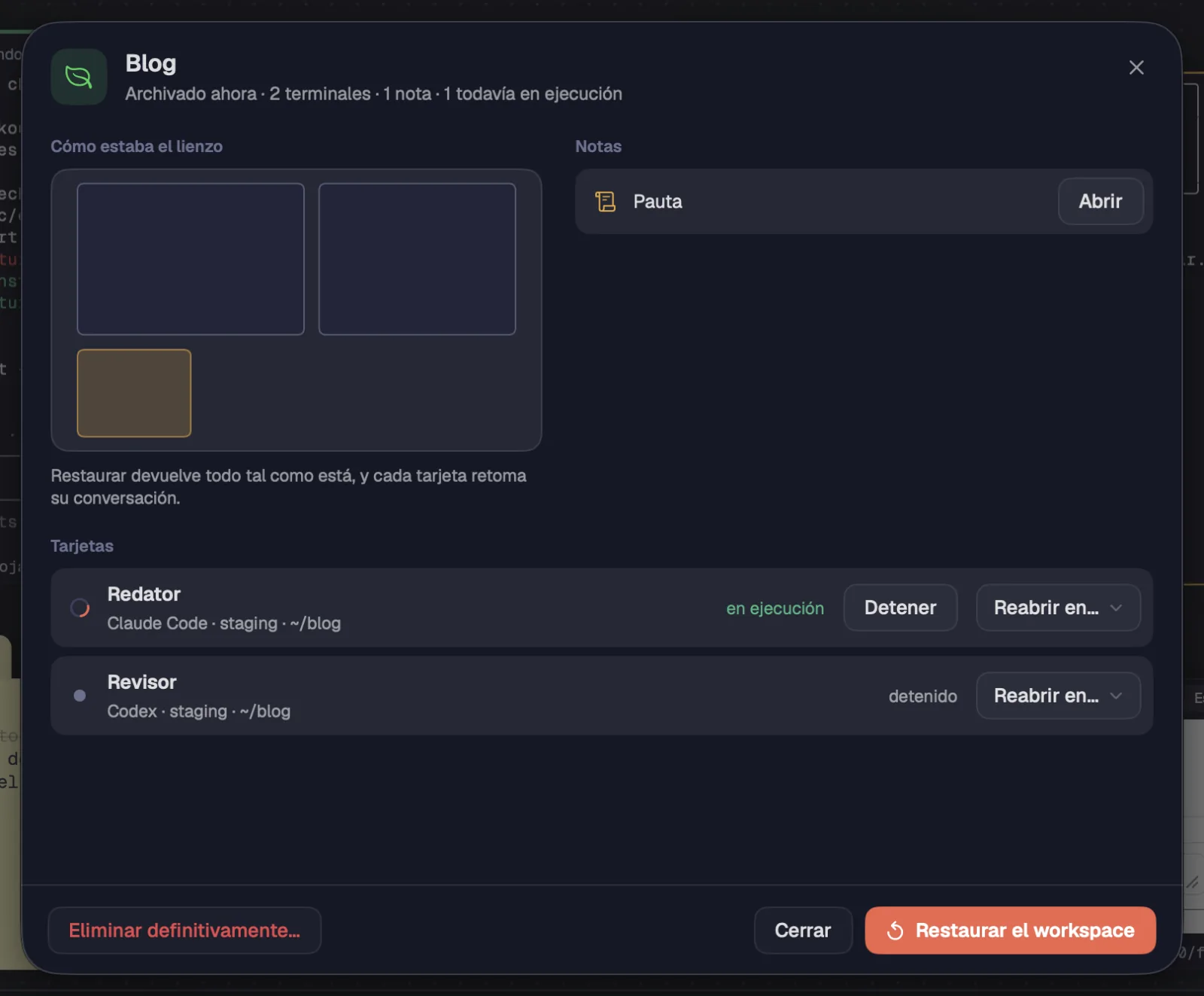Click the Pauta note name
Viewport: 1204px width, 996px height.
tap(658, 202)
